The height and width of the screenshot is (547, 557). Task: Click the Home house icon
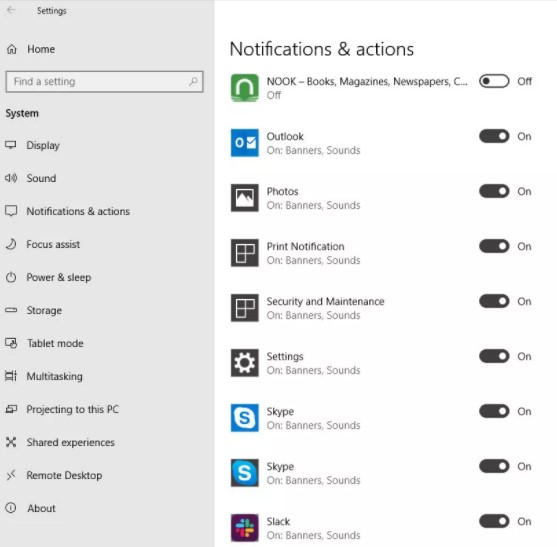12,49
